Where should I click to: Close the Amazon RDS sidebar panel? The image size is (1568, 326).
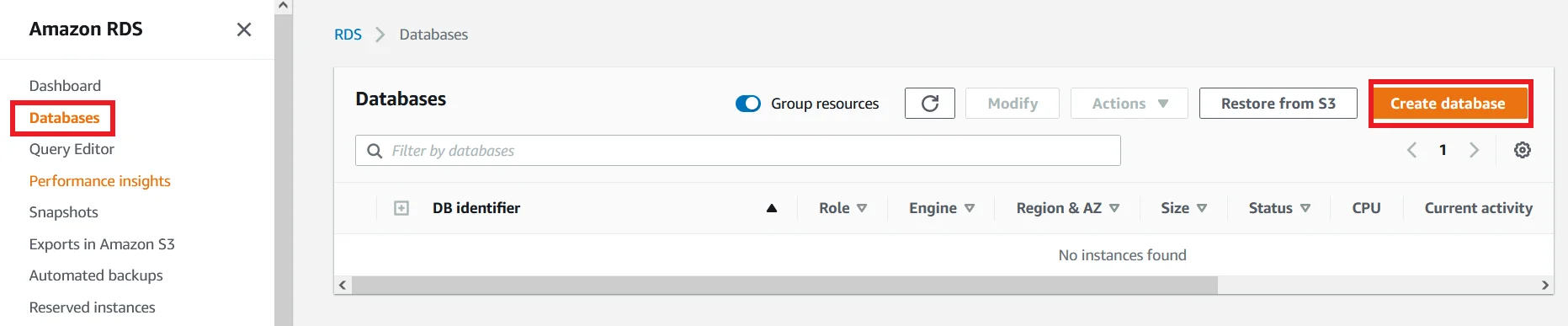point(244,29)
